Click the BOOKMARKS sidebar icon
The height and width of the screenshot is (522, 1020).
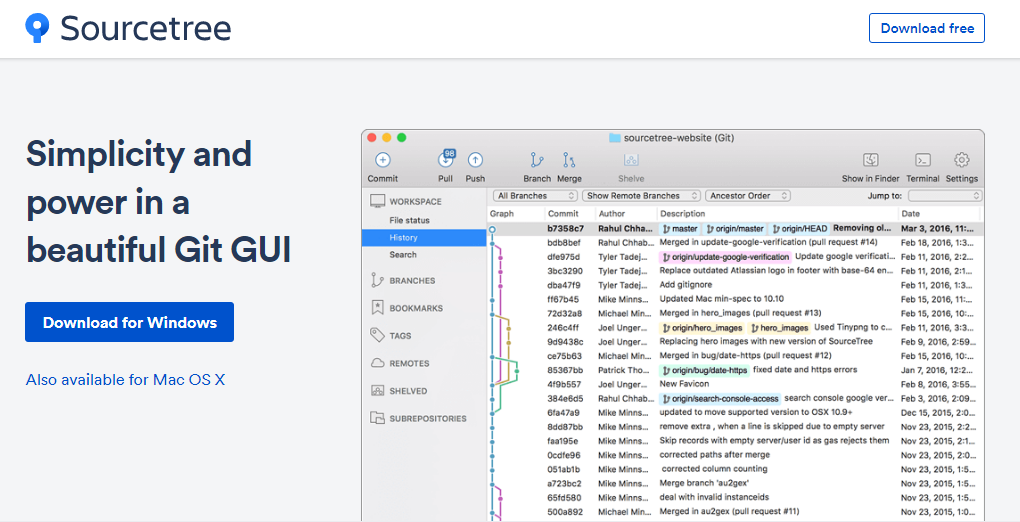click(377, 308)
